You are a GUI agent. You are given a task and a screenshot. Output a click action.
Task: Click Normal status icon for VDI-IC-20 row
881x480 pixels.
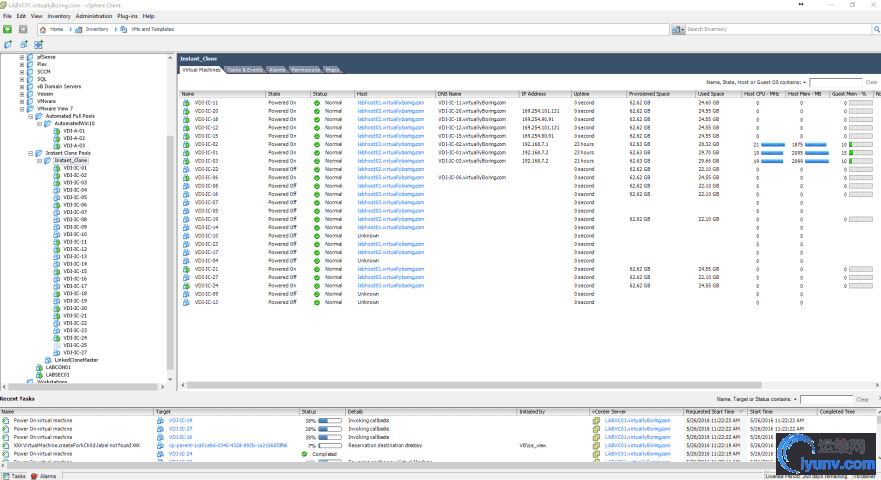click(317, 111)
